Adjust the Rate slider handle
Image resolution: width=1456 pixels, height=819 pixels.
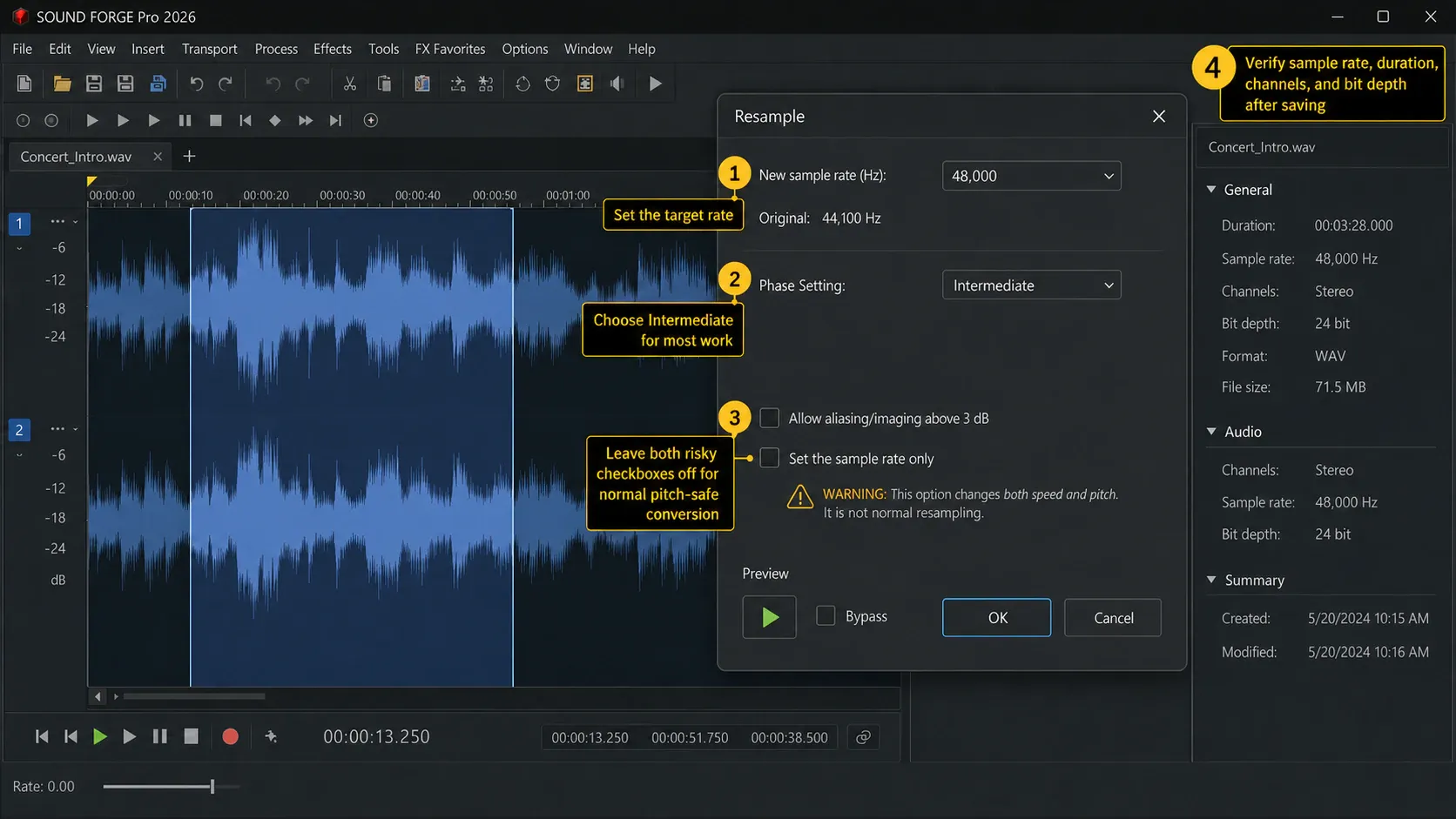coord(212,786)
